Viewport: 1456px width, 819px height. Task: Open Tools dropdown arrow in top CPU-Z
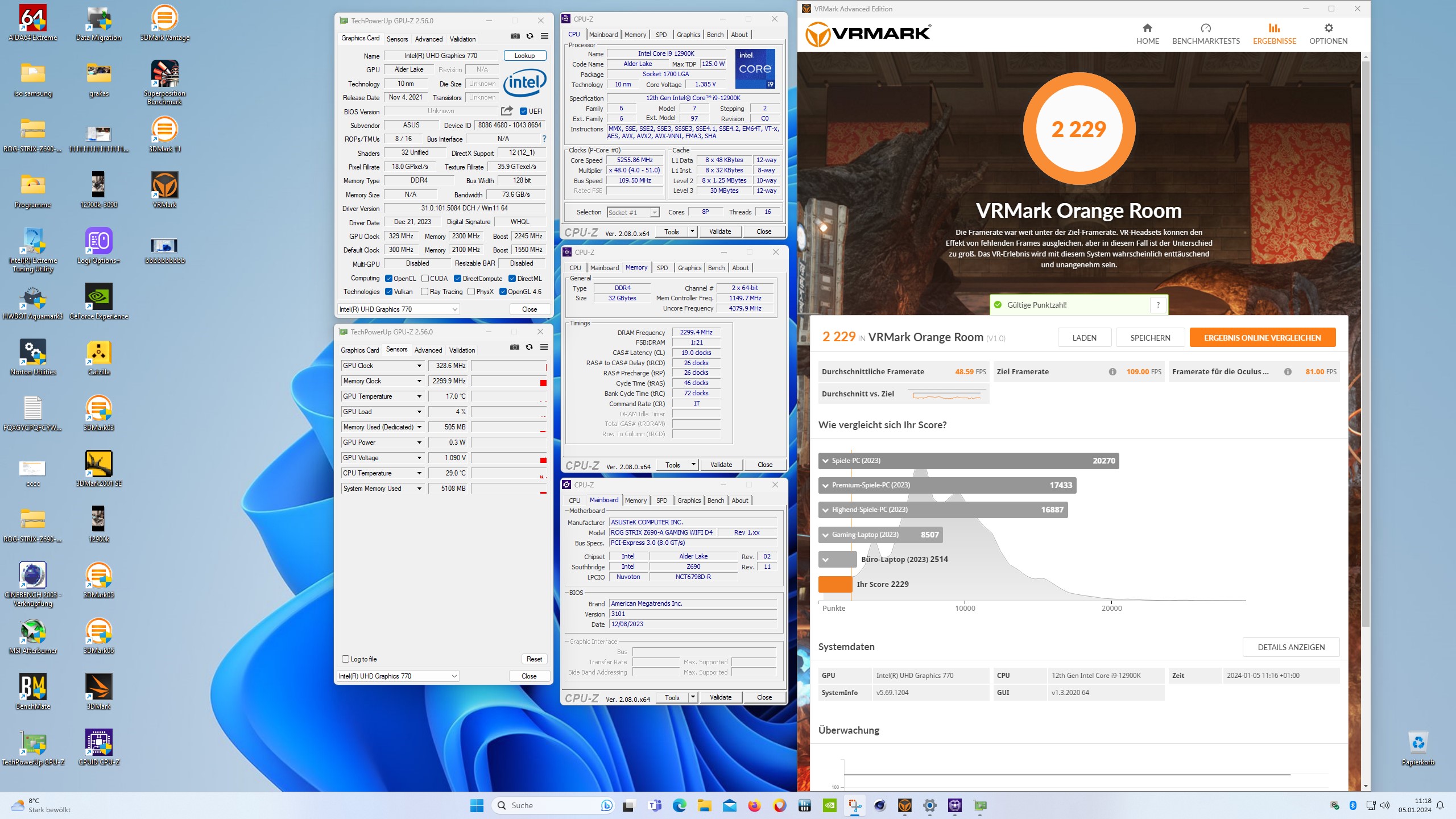[x=692, y=231]
